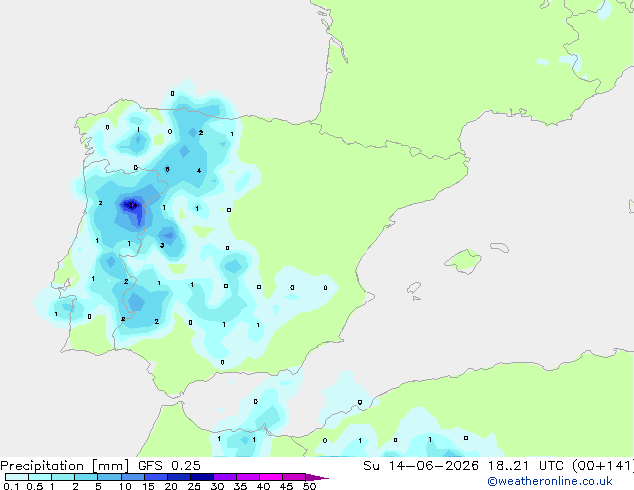Click the "40" legend scale label
The width and height of the screenshot is (634, 490).
click(x=263, y=486)
